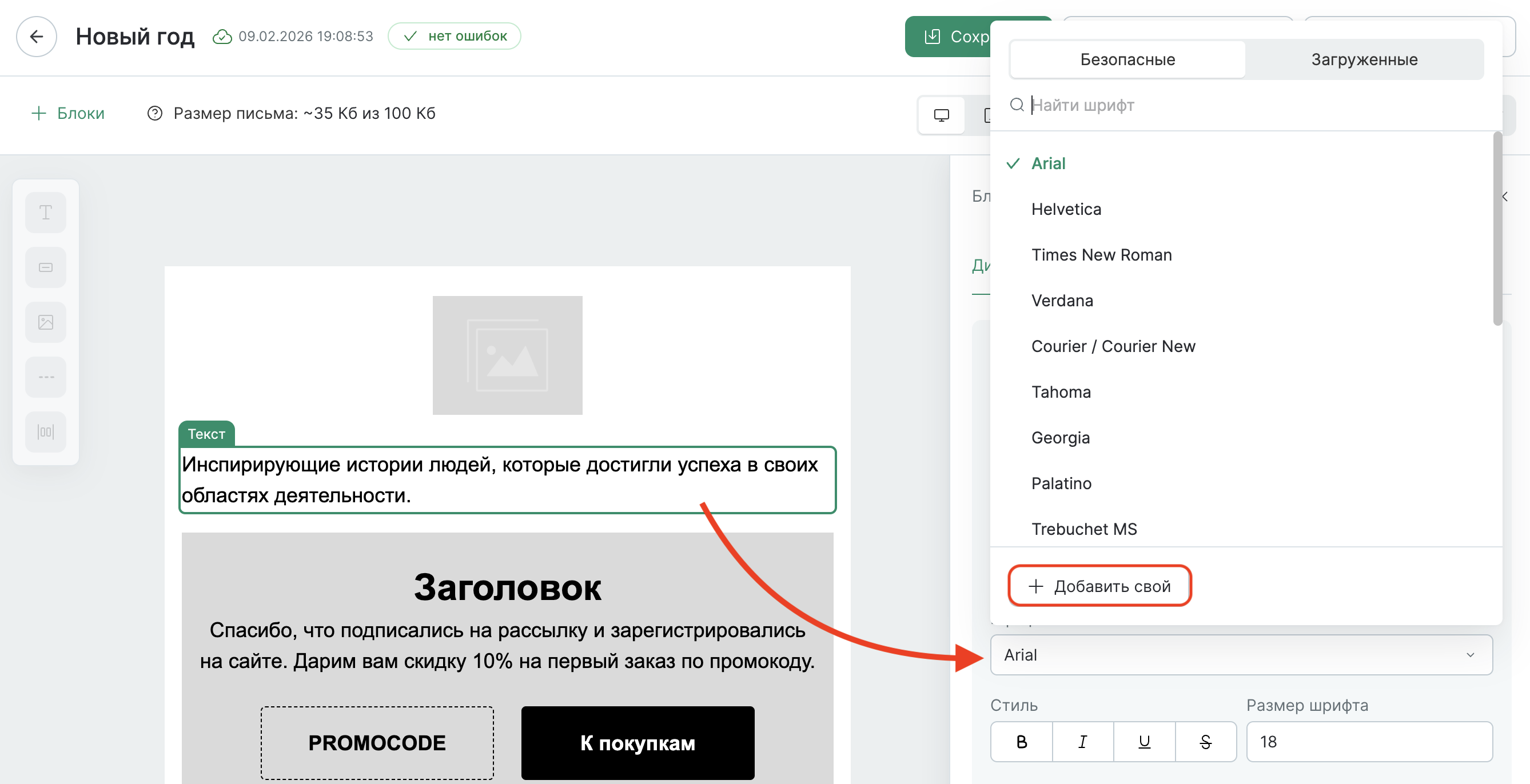Click the нет ошибок status badge
Image resolution: width=1530 pixels, height=784 pixels.
455,35
